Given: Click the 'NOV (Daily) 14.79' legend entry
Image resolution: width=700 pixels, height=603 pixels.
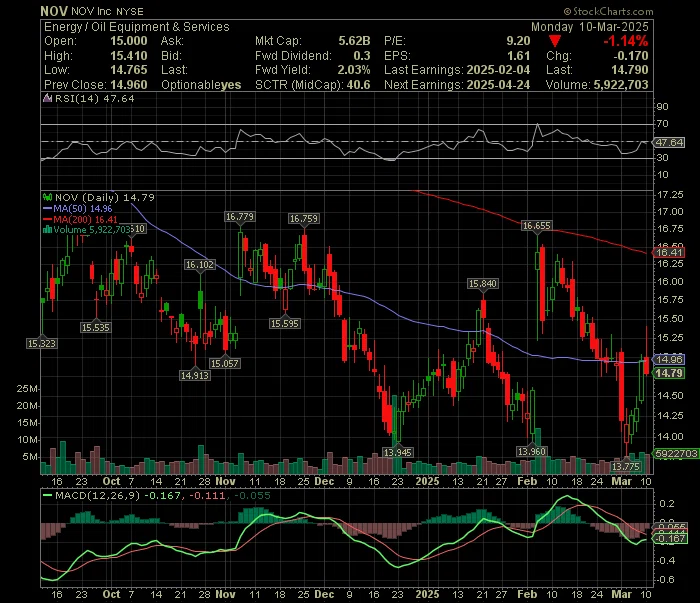Looking at the screenshot, I should point(105,197).
